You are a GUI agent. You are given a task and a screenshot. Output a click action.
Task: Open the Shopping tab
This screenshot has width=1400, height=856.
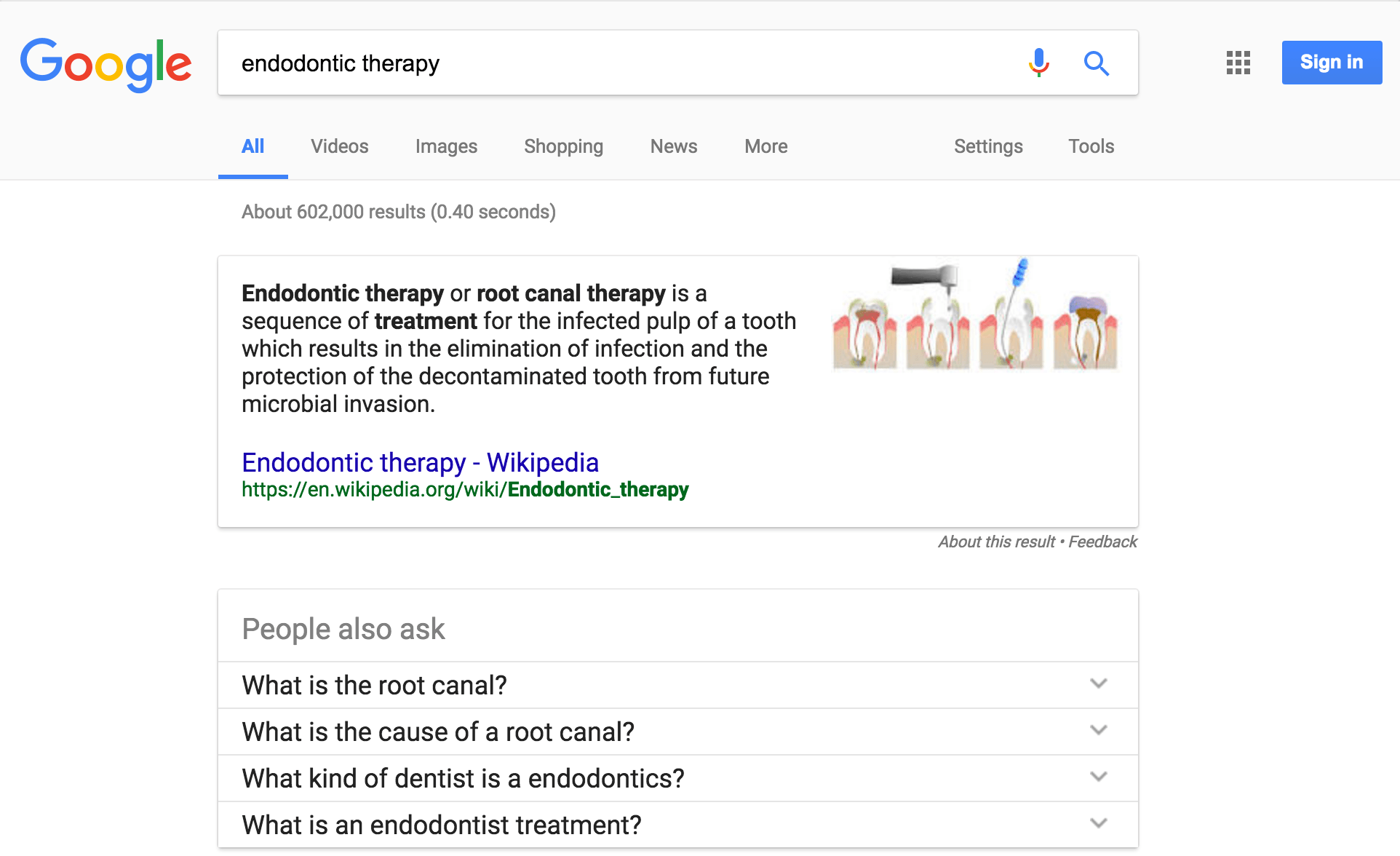click(563, 146)
